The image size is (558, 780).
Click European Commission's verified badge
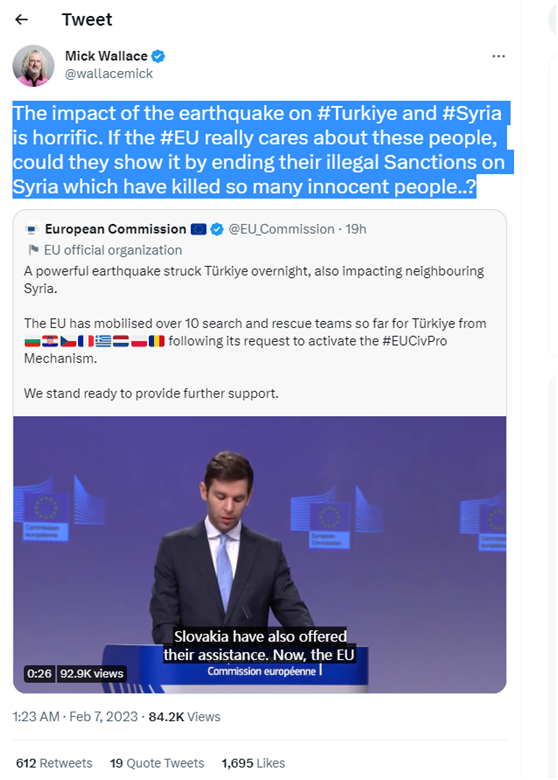pos(217,229)
